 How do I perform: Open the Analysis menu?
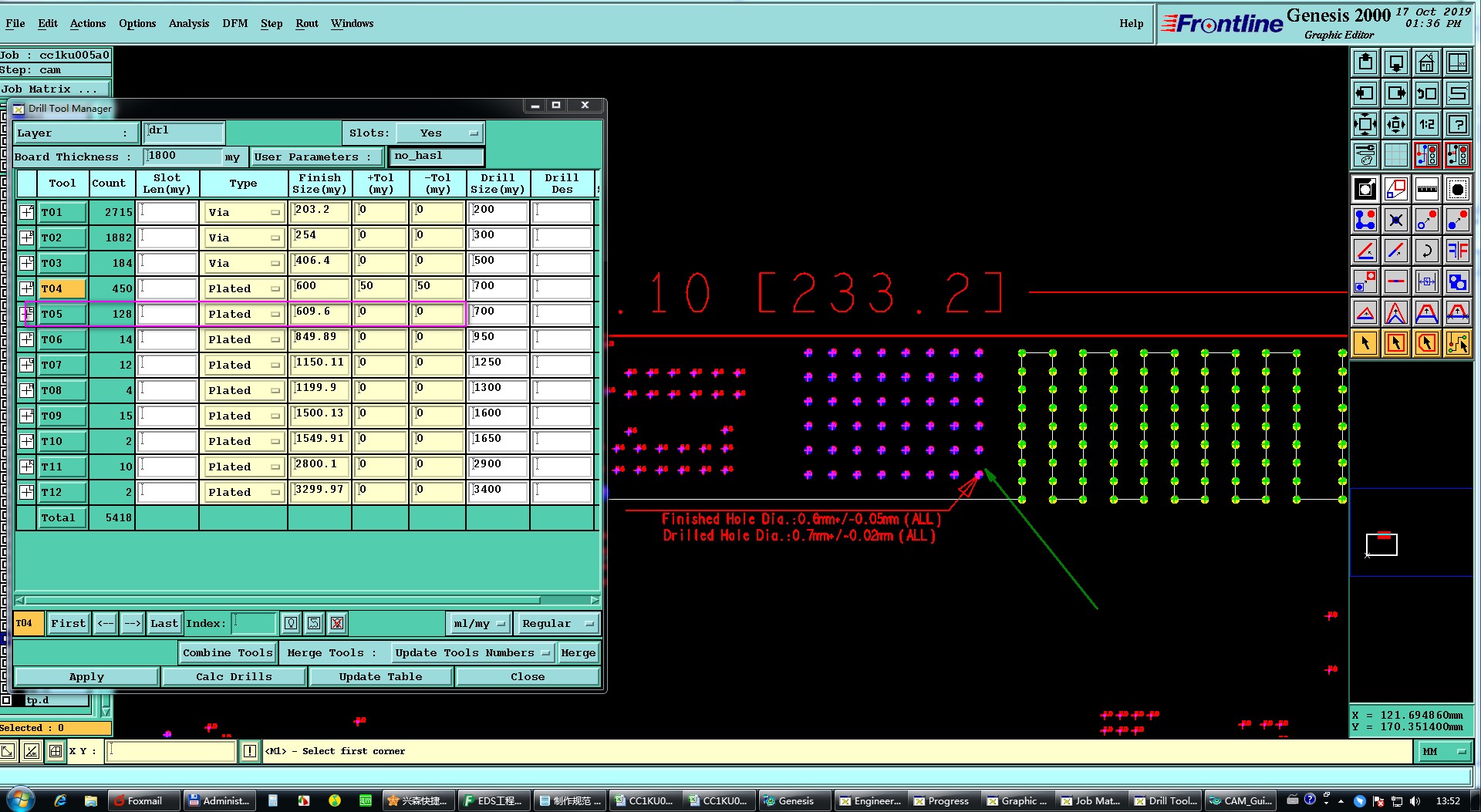click(x=189, y=23)
